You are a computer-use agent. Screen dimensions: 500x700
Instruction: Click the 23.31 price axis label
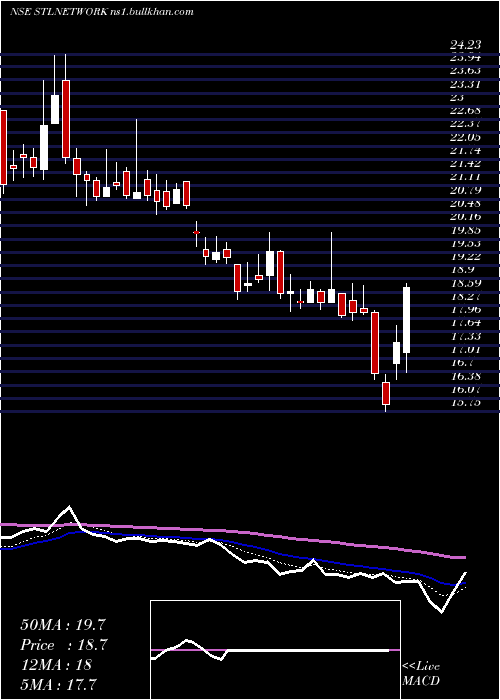tap(465, 84)
